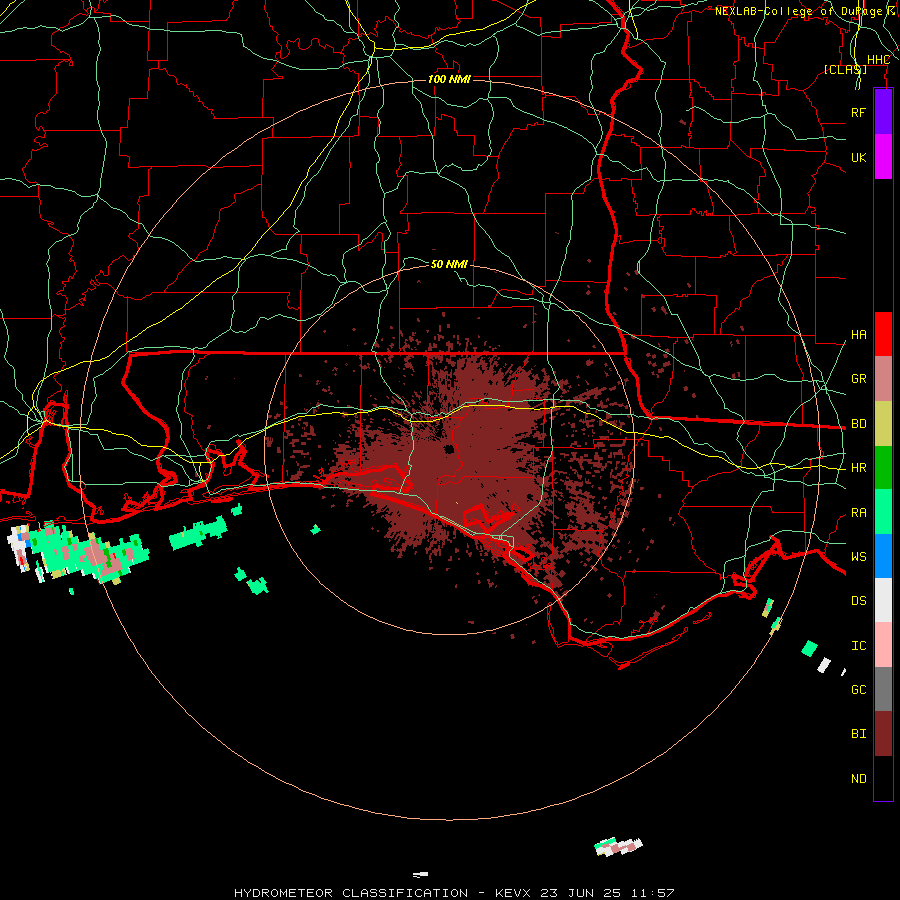The height and width of the screenshot is (900, 900).
Task: Select the GC gray legend swatch
Action: (x=883, y=689)
